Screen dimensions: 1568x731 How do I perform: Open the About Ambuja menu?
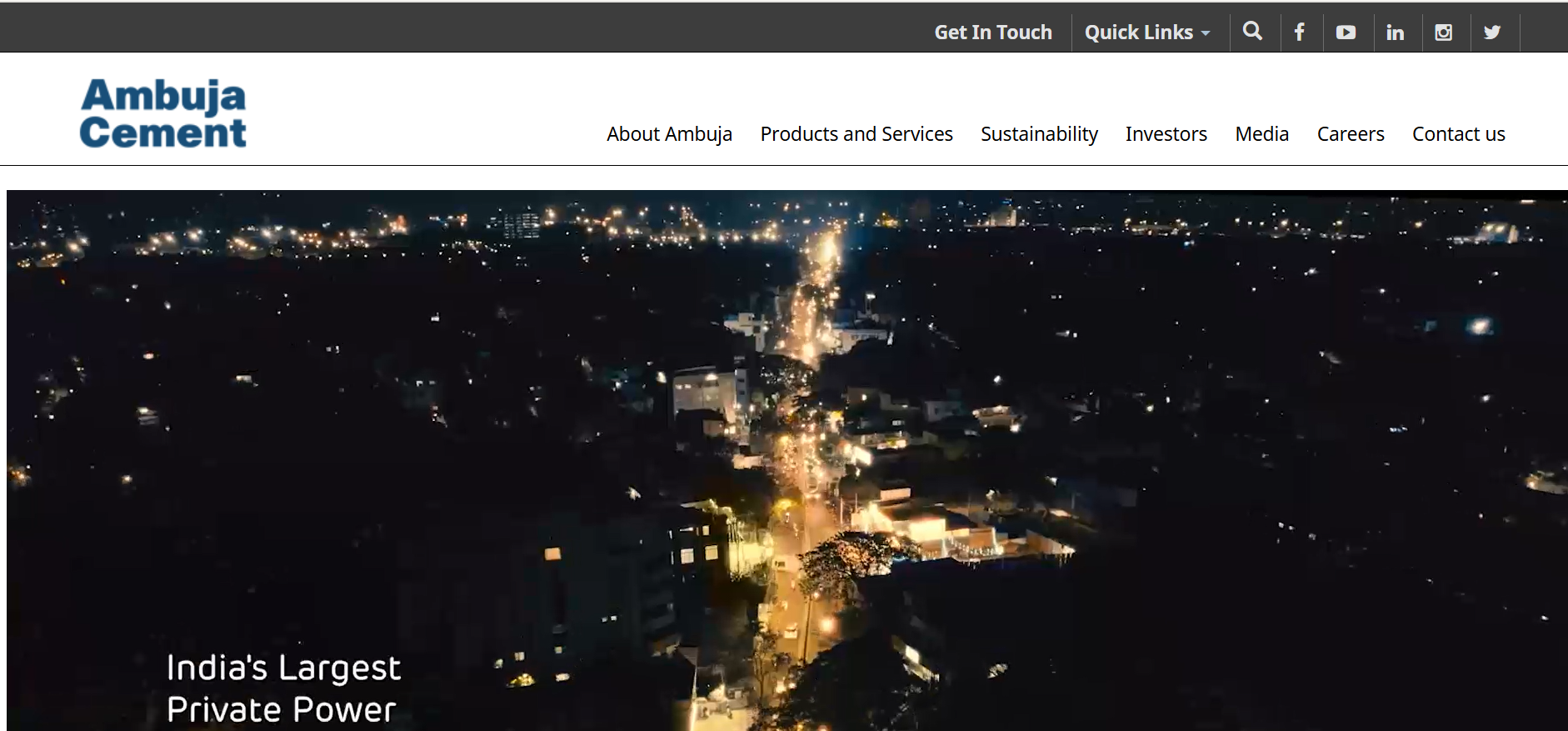click(x=669, y=134)
